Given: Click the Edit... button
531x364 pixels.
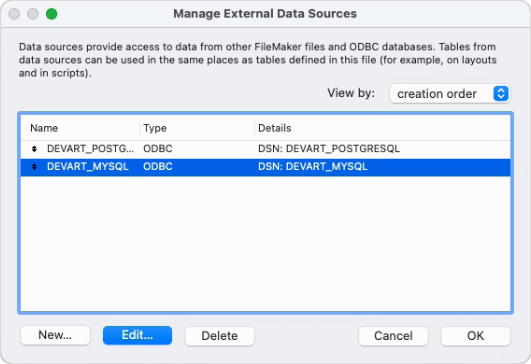Looking at the screenshot, I should click(x=137, y=335).
